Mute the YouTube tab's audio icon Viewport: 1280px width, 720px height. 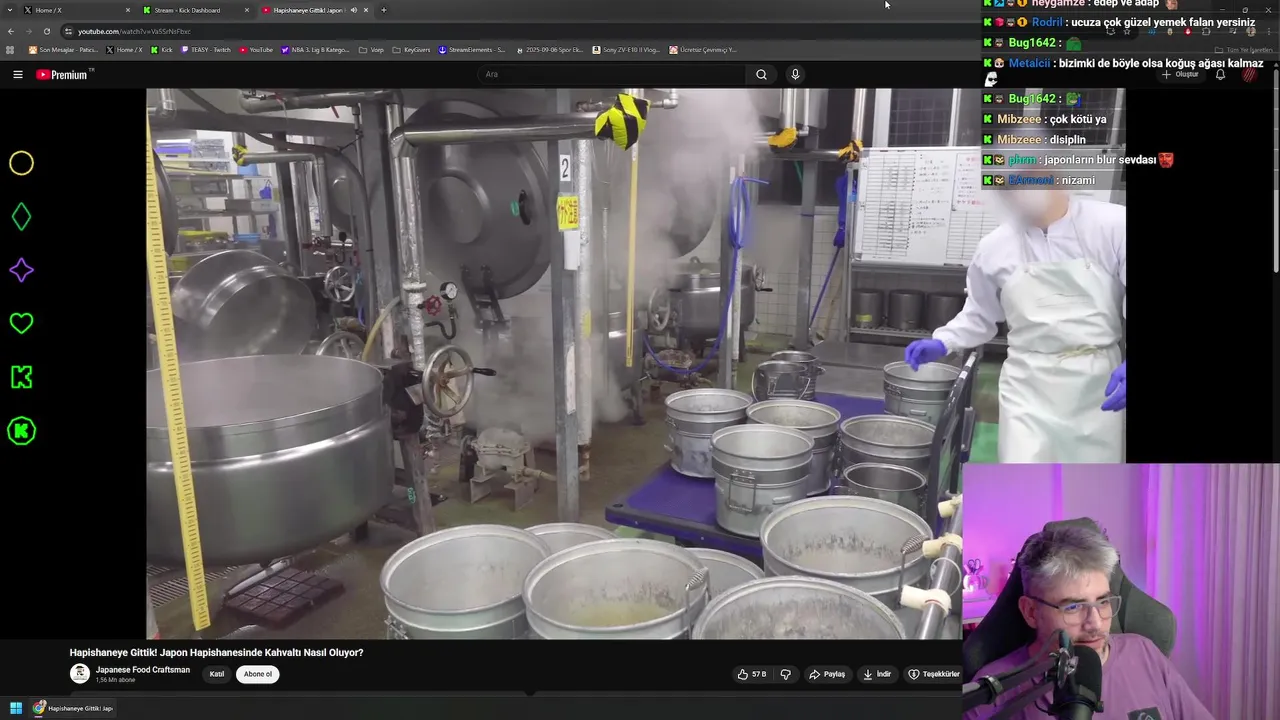[x=353, y=10]
